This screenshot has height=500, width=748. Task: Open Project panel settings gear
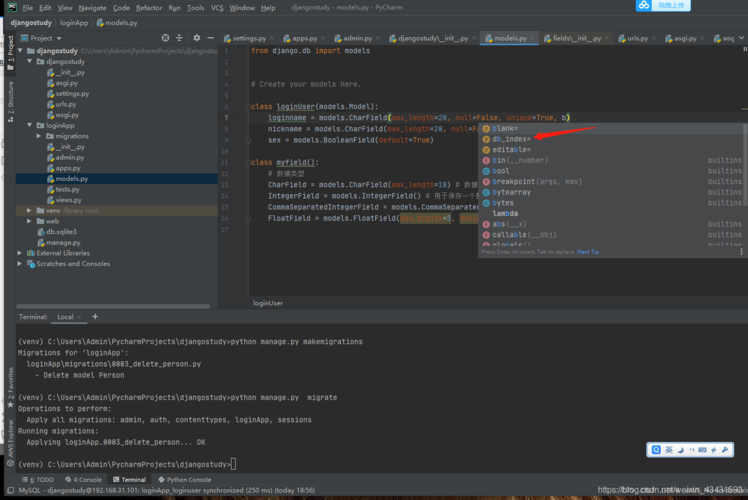[197, 38]
